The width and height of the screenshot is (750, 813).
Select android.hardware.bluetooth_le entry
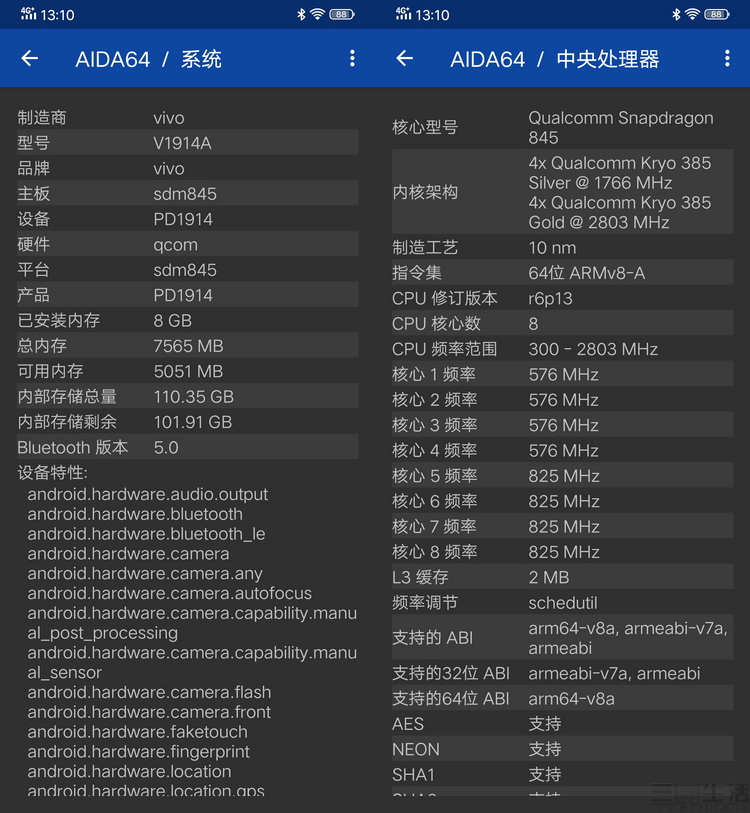(146, 534)
